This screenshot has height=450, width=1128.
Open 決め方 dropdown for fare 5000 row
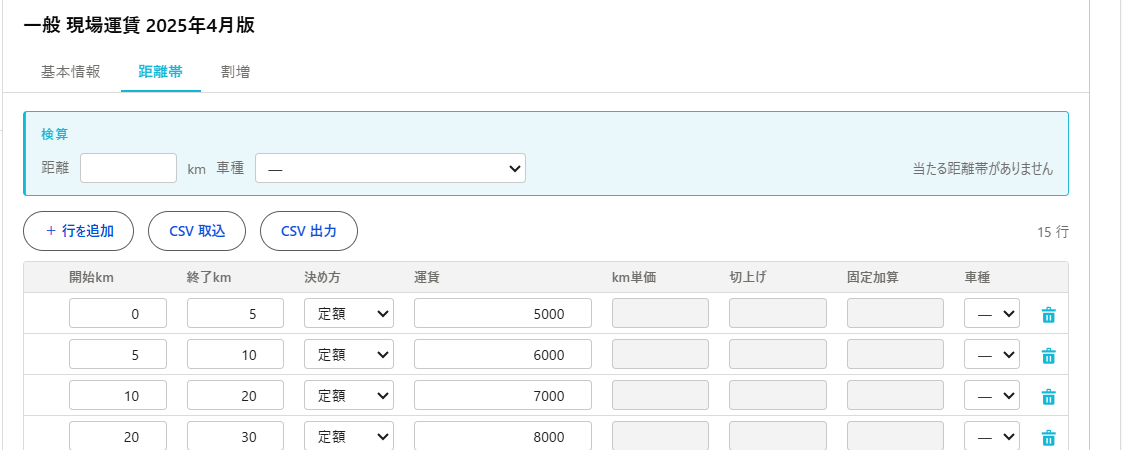pos(349,313)
